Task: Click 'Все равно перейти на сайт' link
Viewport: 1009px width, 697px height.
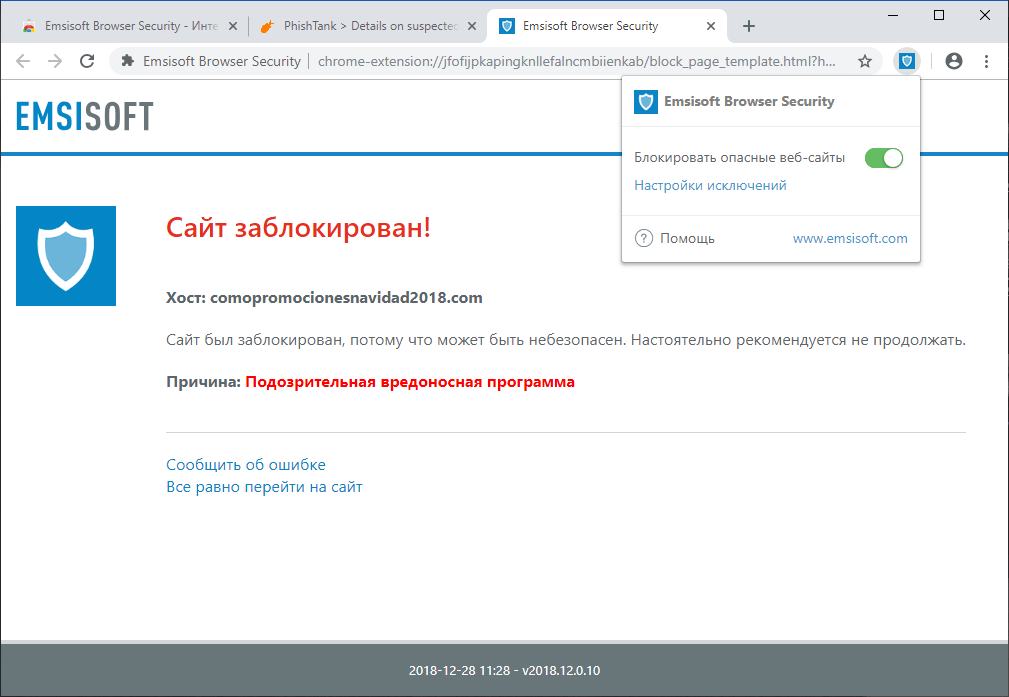Action: click(x=264, y=487)
